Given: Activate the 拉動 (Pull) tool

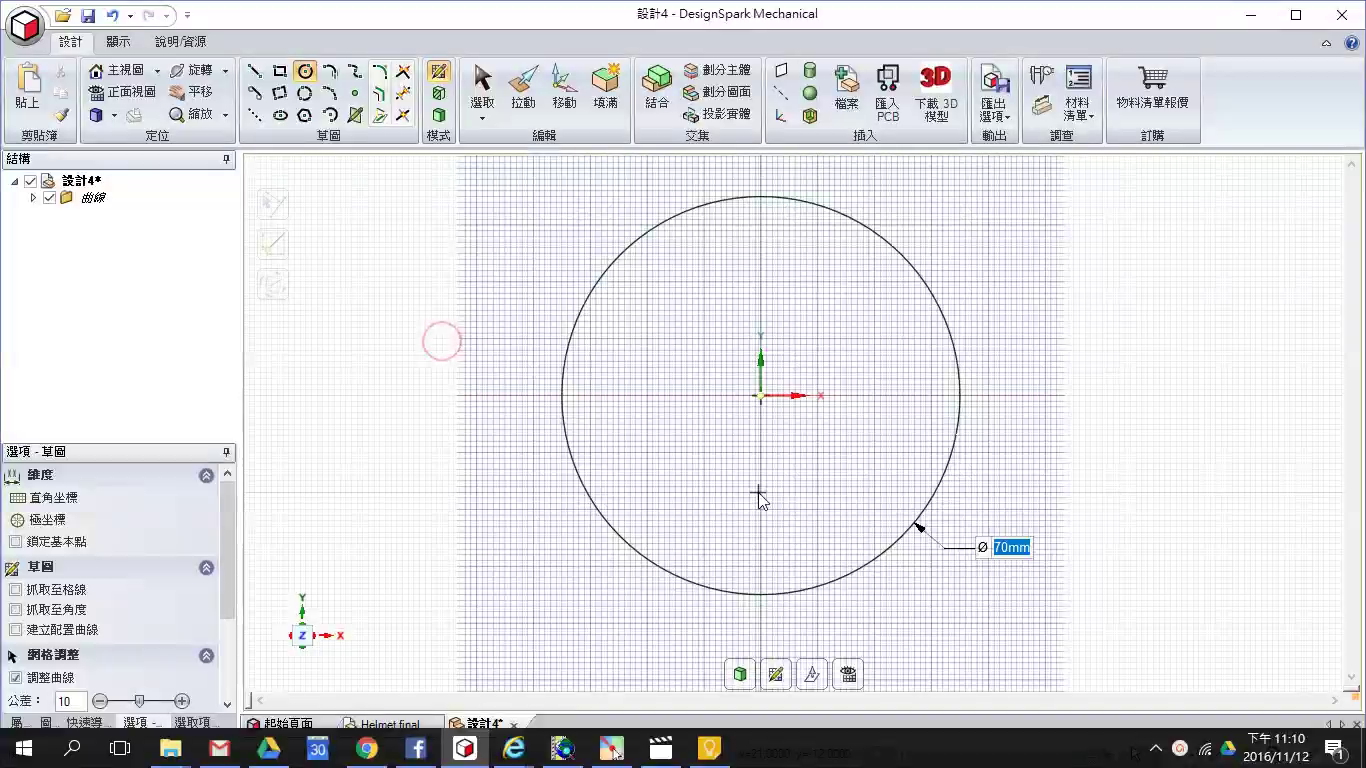Looking at the screenshot, I should coord(523,87).
